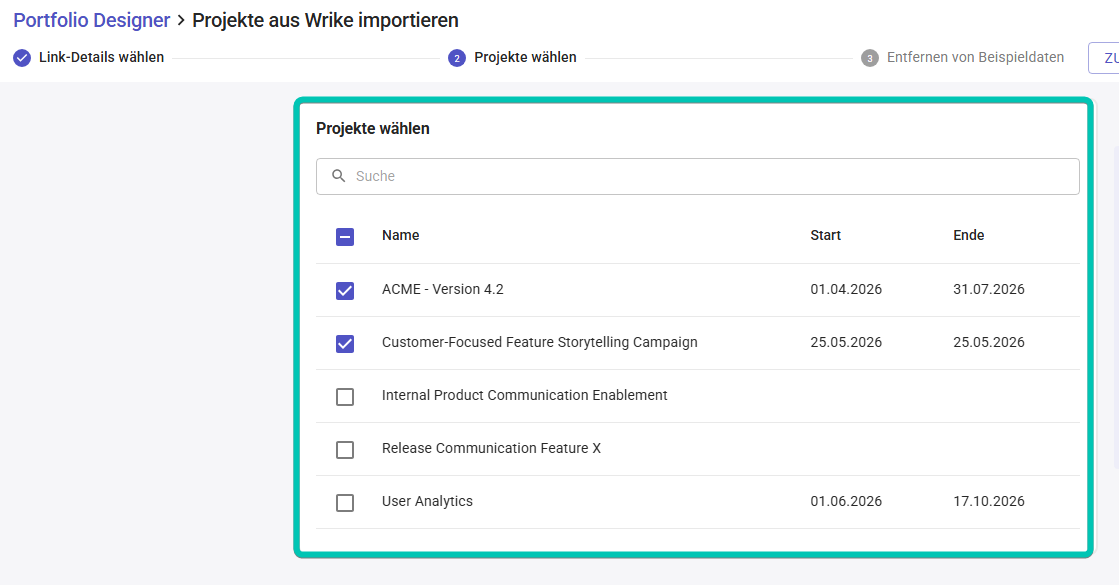1119x585 pixels.
Task: Click the Start column header
Action: tap(824, 235)
